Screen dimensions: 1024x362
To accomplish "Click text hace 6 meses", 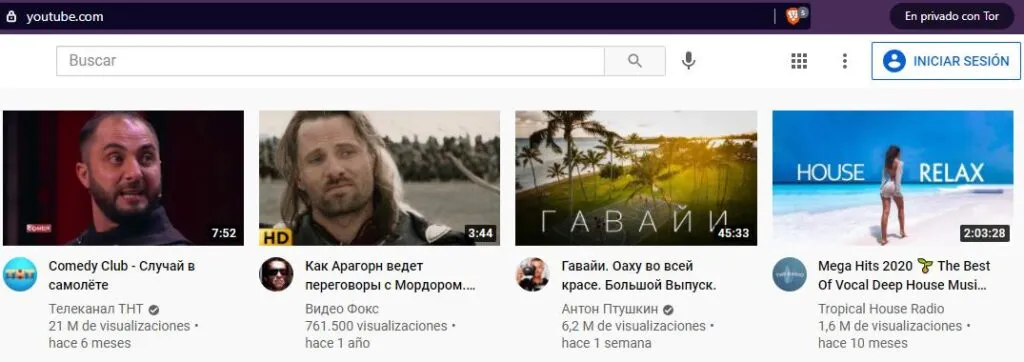I will point(89,343).
